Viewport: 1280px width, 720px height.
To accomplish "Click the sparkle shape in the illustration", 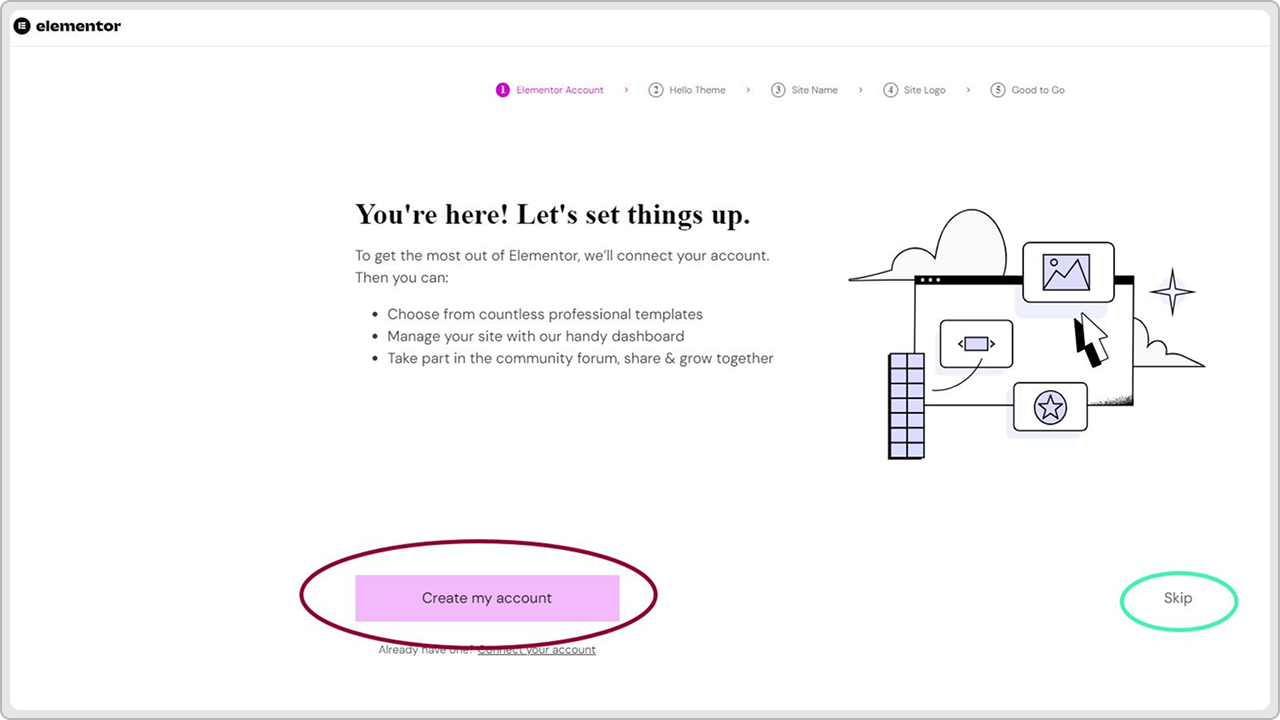I will [x=1172, y=293].
